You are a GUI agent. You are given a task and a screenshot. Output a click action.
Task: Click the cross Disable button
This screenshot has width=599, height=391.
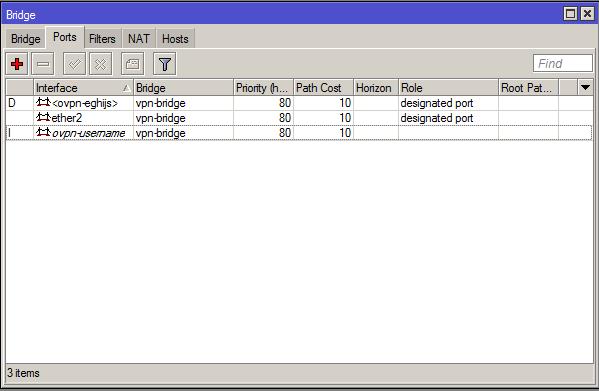pos(100,64)
